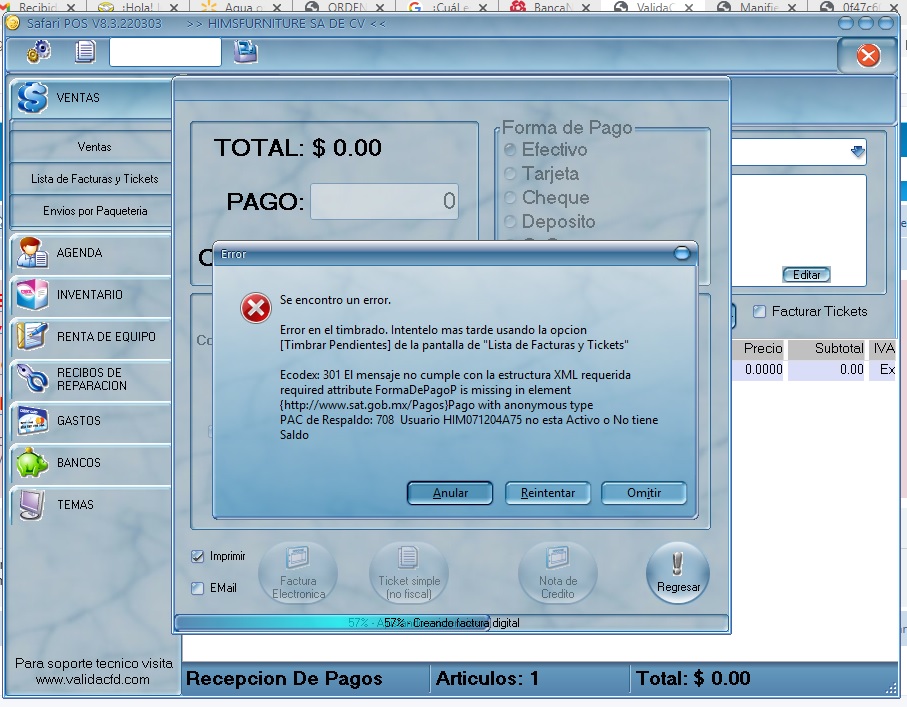Click the 0.0000 price cell

758,370
